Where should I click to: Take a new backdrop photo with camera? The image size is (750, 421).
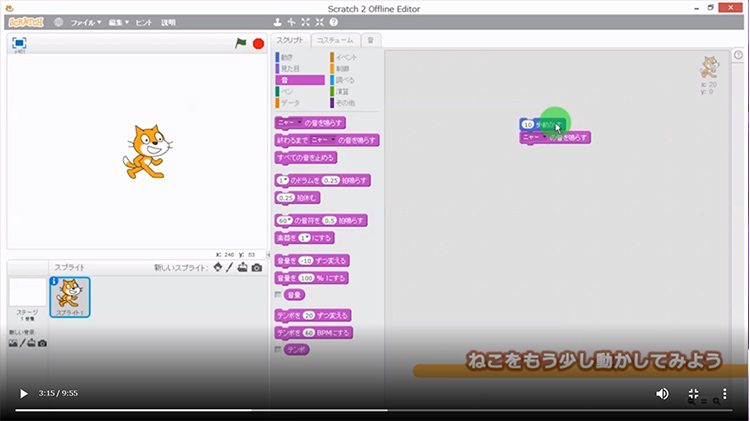(42, 343)
